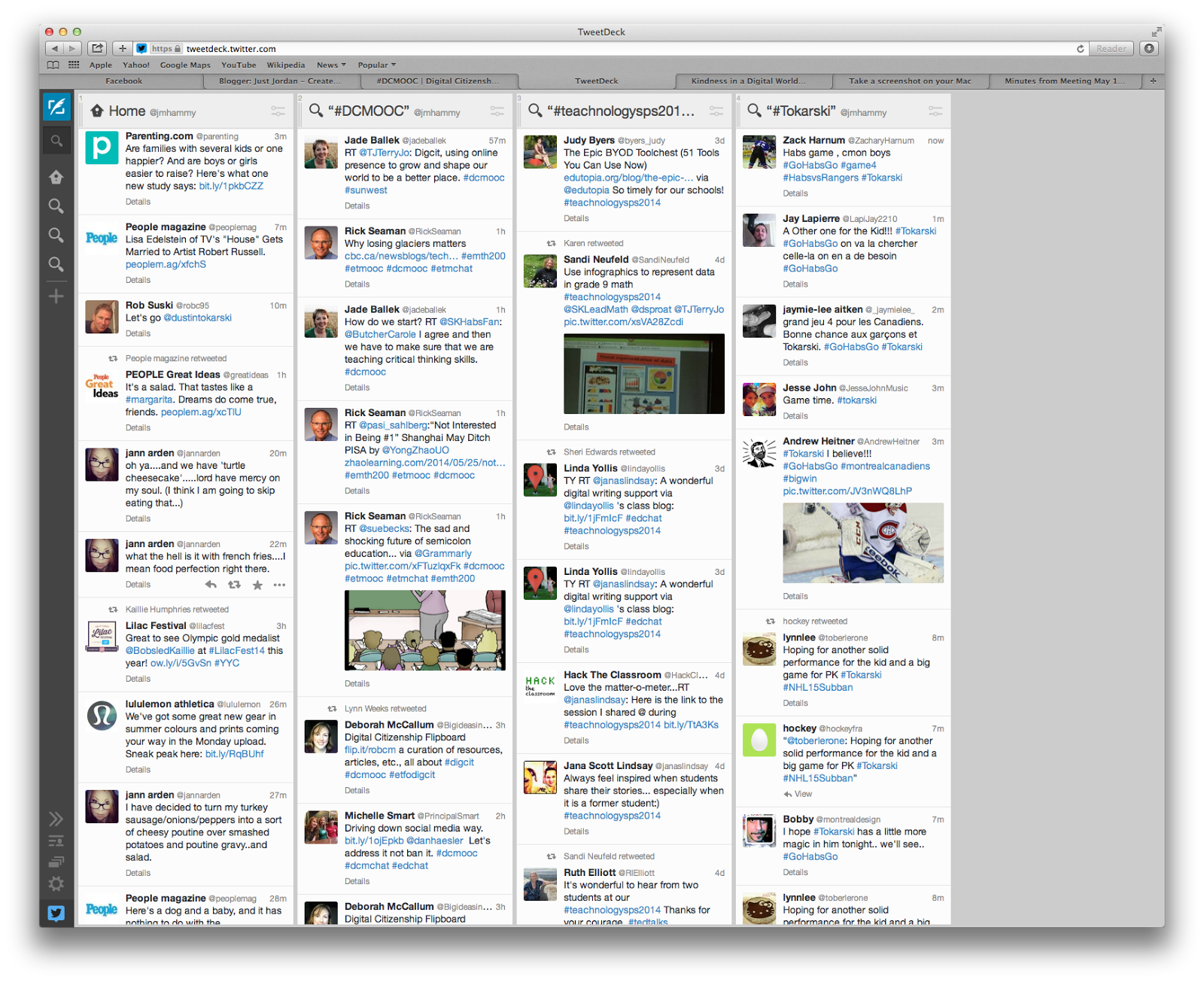Switch to Blogger: Just Jordan tab
1204x982 pixels.
(x=280, y=81)
